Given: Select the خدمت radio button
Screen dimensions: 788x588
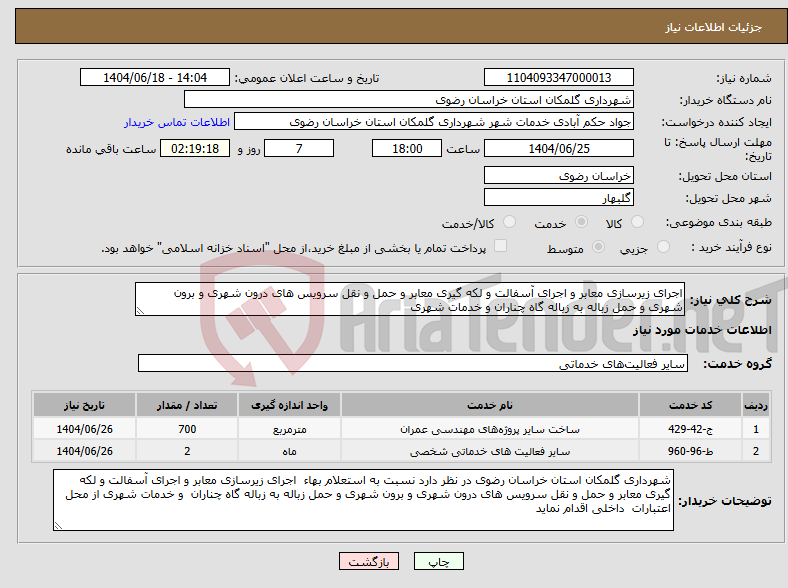Looking at the screenshot, I should point(581,222).
